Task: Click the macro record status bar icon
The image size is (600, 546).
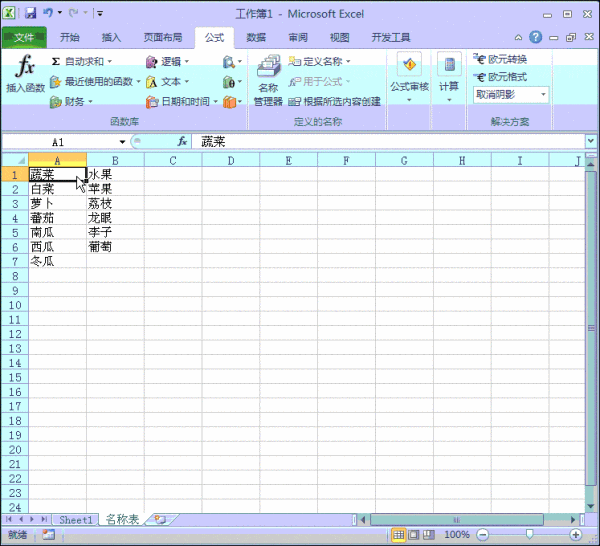Action: pos(49,535)
